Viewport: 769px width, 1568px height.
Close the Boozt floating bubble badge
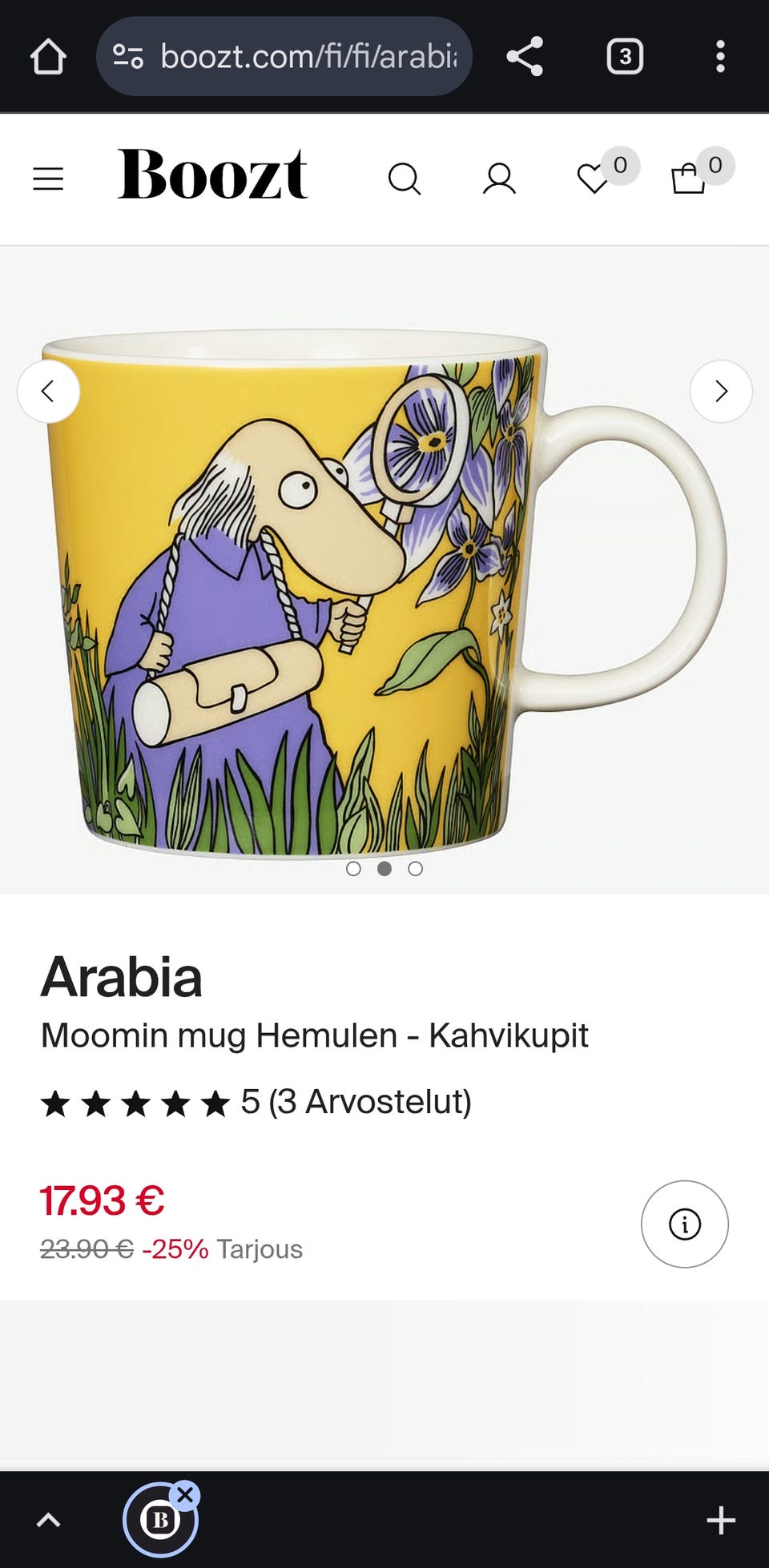coord(185,1494)
